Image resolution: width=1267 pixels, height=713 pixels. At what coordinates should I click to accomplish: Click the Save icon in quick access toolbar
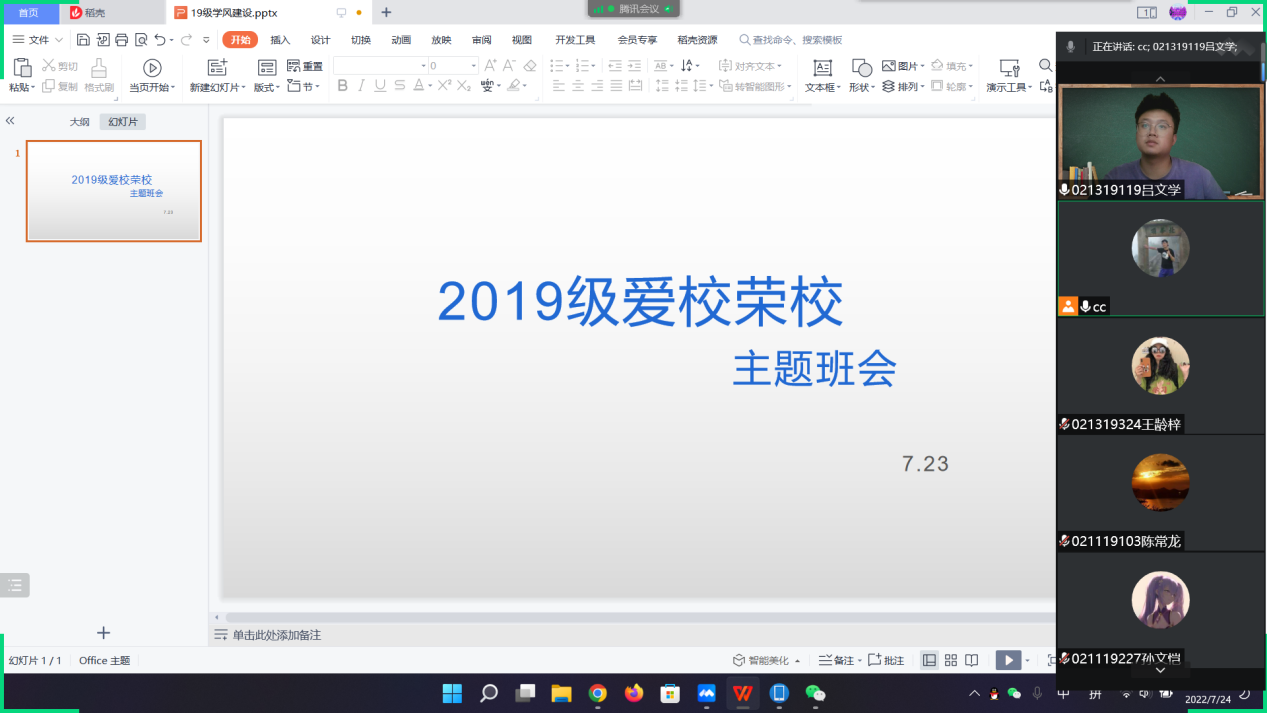(83, 40)
